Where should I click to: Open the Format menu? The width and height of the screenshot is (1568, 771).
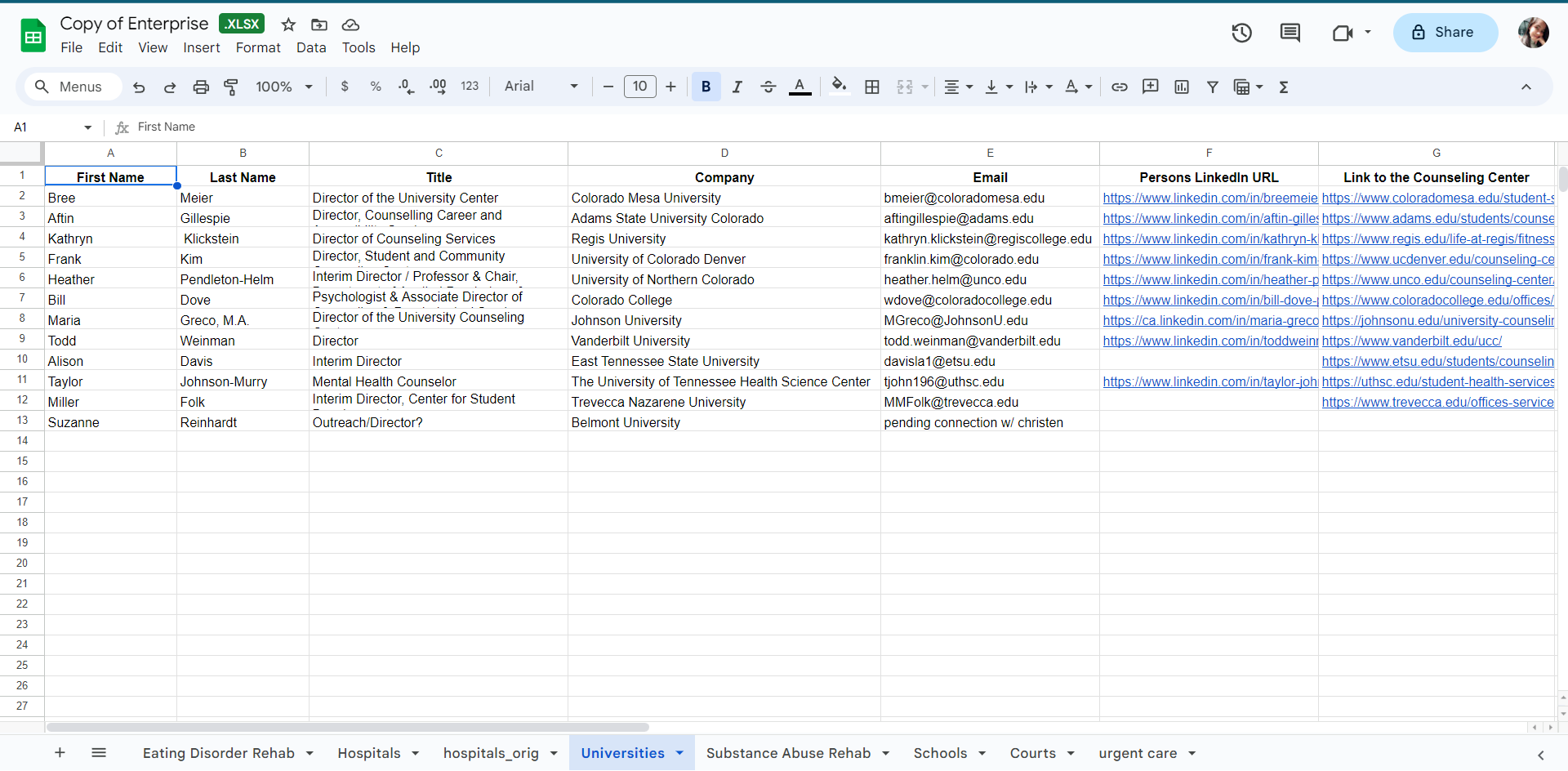(x=258, y=47)
